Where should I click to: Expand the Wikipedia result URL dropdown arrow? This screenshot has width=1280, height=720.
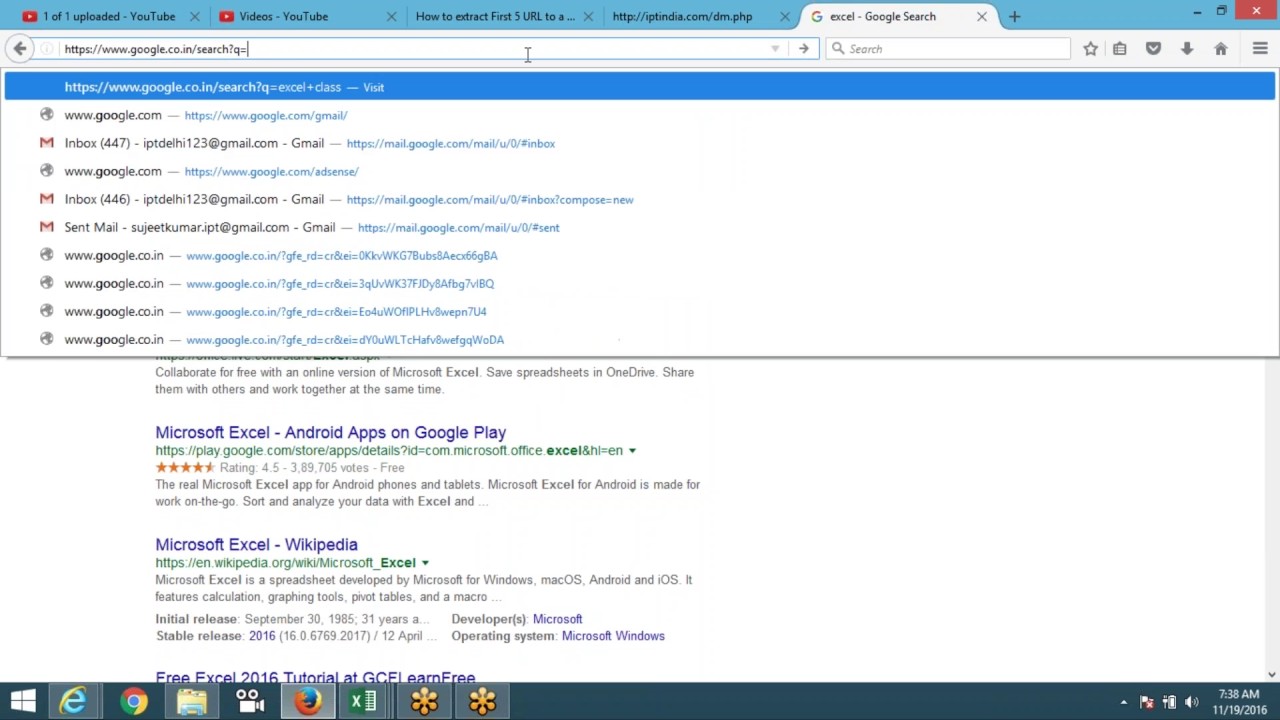pos(425,563)
